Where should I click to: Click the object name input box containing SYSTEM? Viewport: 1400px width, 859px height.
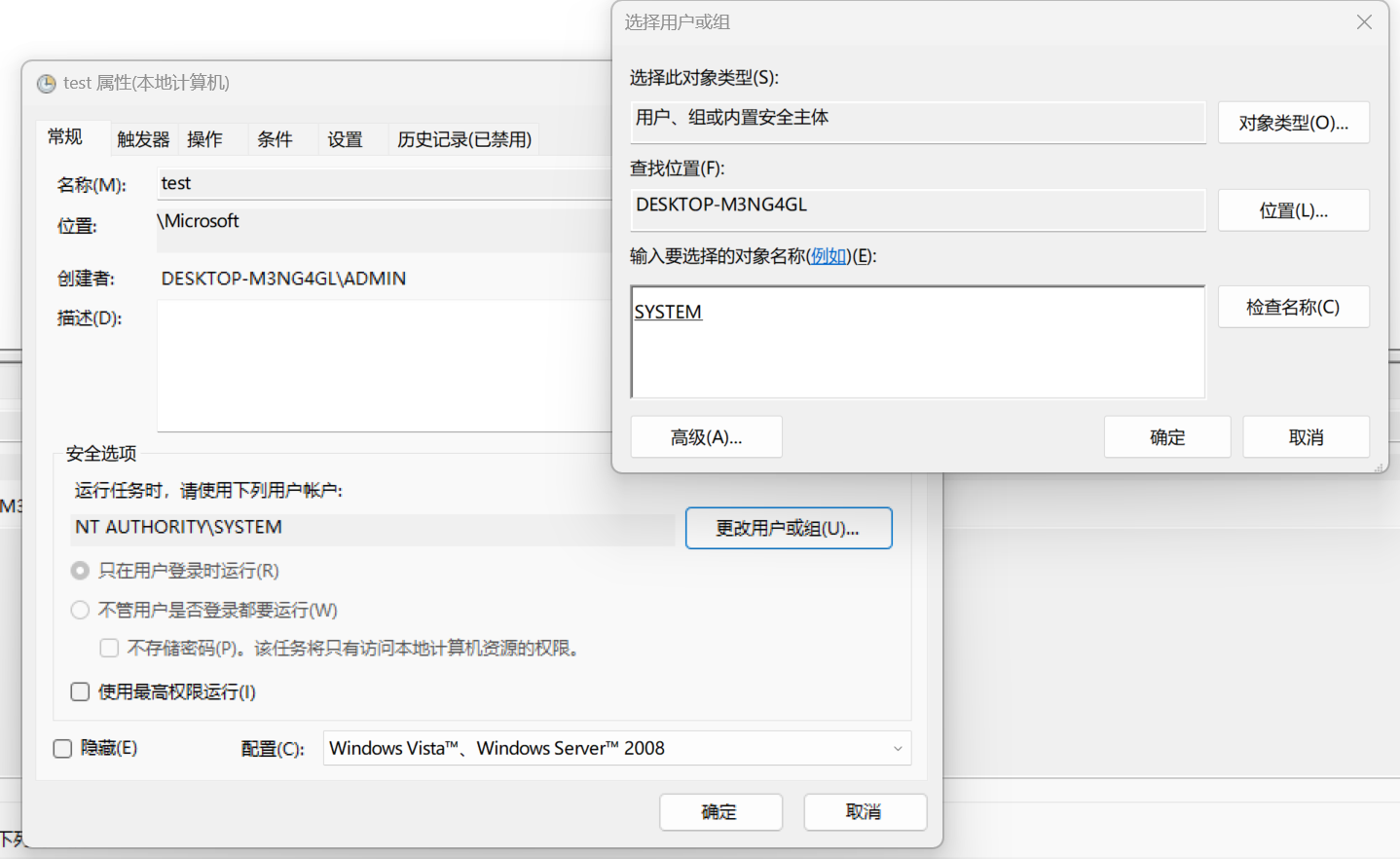click(917, 343)
